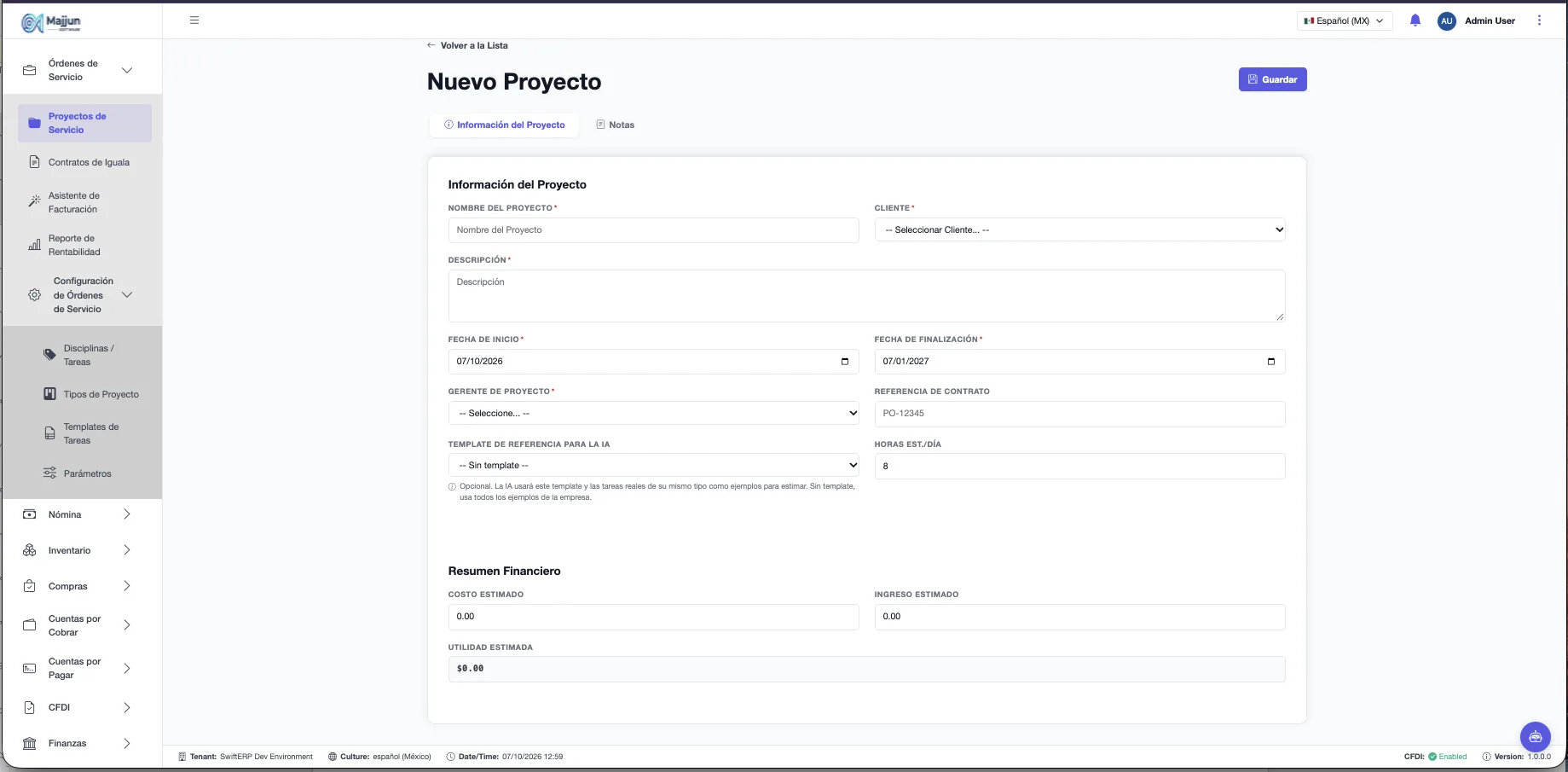The height and width of the screenshot is (772, 1568).
Task: Click the Parámetros sliders icon
Action: [x=49, y=473]
